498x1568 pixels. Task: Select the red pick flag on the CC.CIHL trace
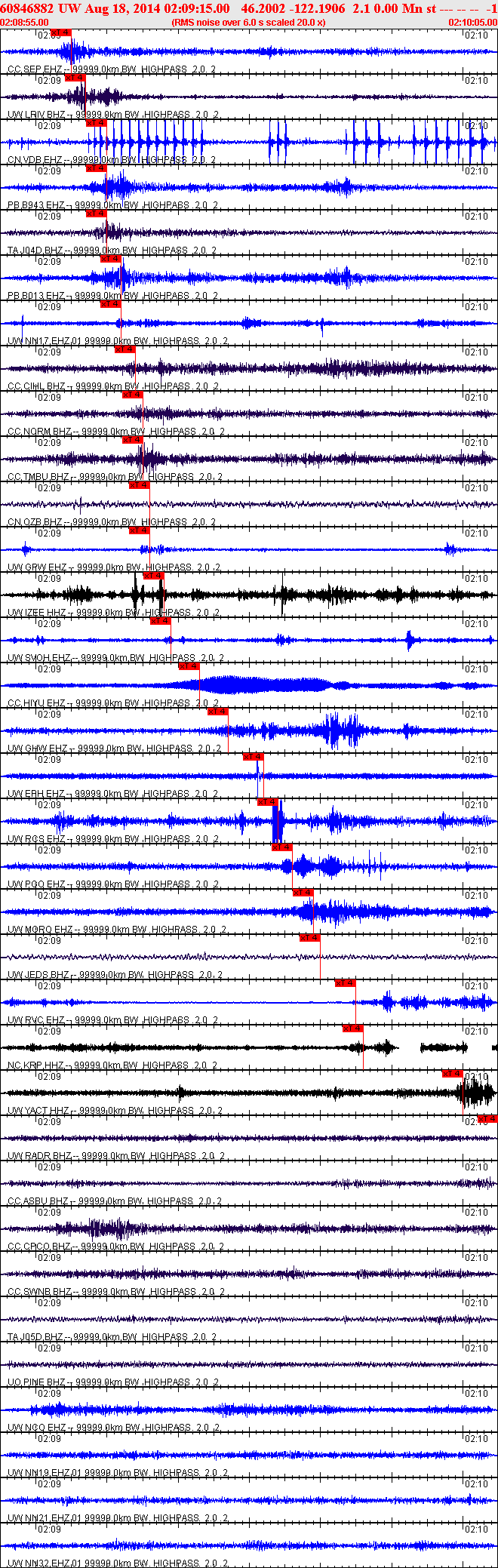tap(124, 349)
